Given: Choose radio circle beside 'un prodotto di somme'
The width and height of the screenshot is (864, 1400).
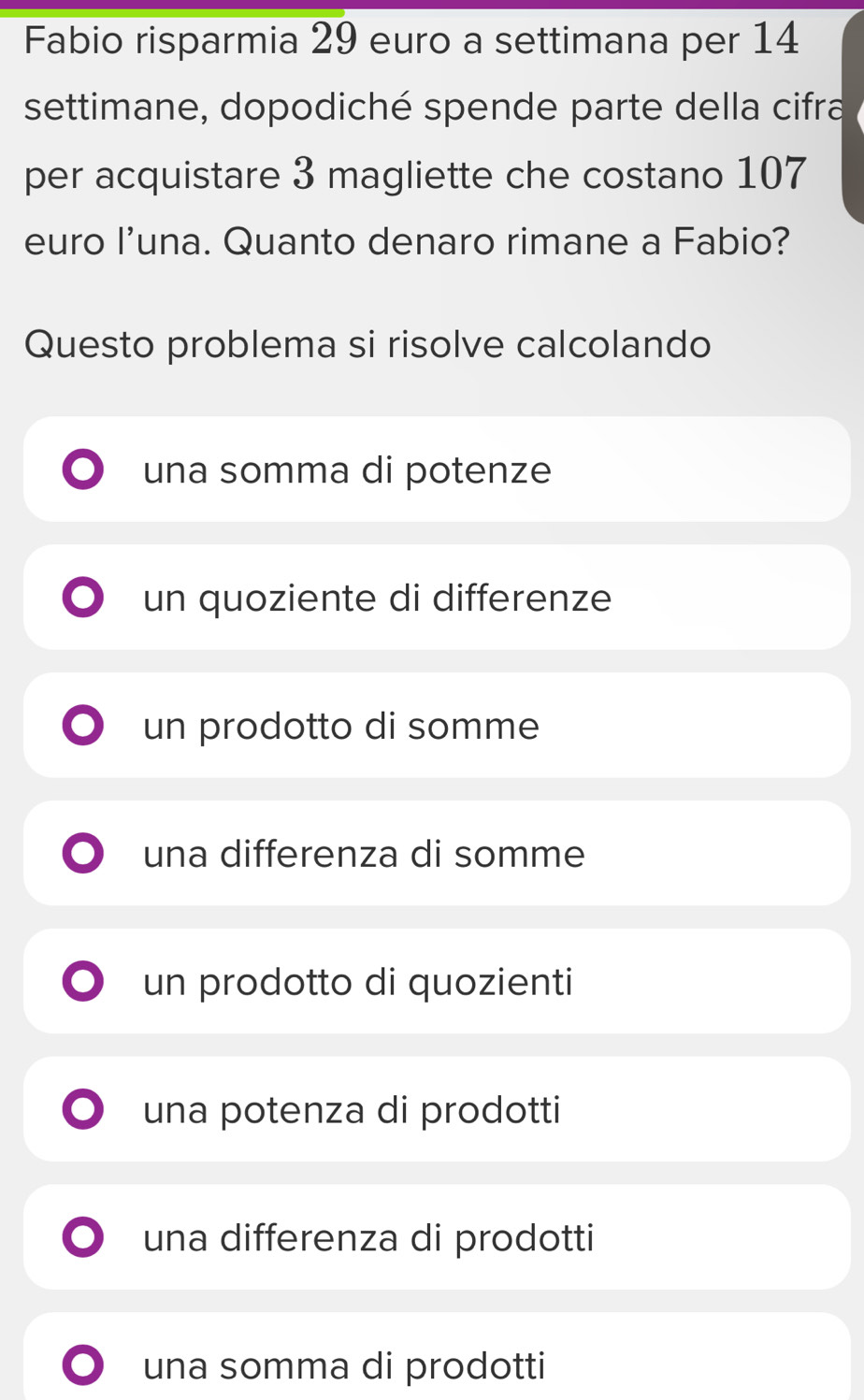Looking at the screenshot, I should 83,726.
